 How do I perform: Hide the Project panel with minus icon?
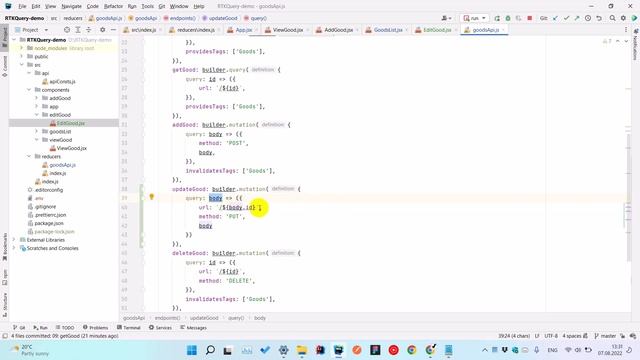pos(113,30)
